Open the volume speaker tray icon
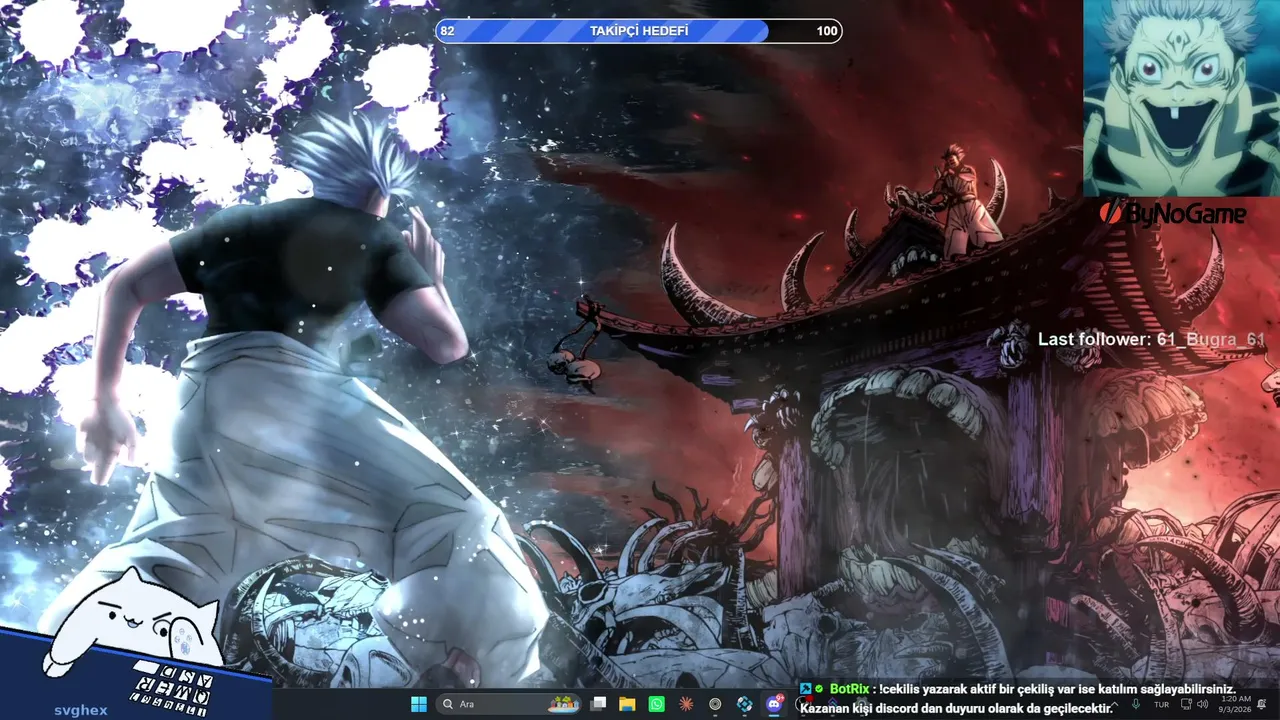 [1203, 704]
